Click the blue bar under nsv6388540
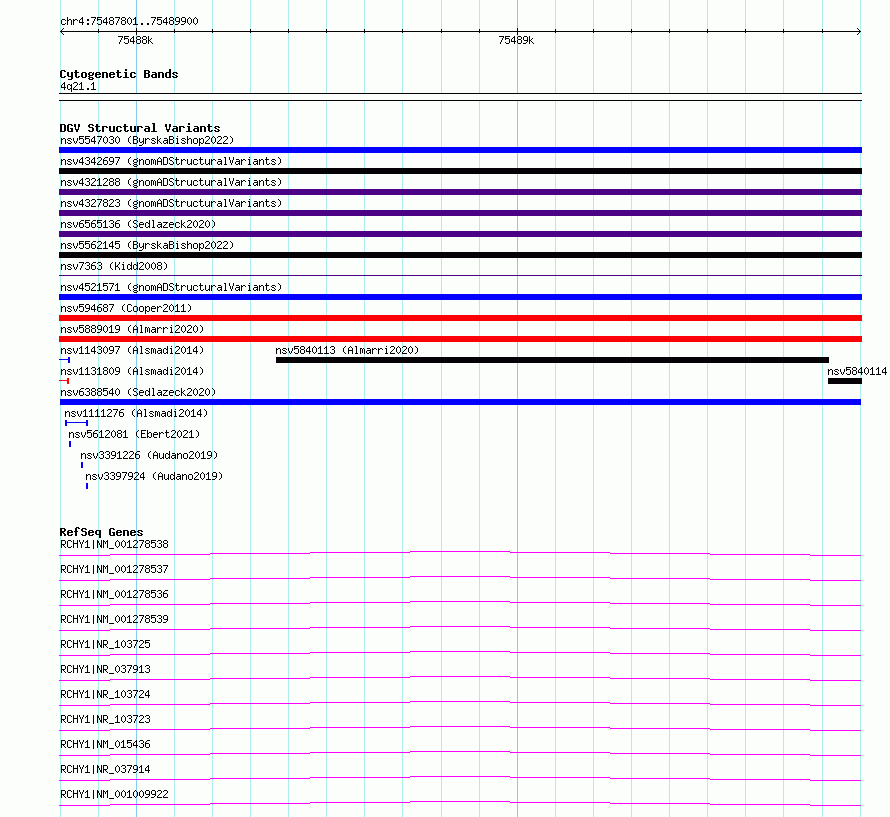 (x=460, y=402)
